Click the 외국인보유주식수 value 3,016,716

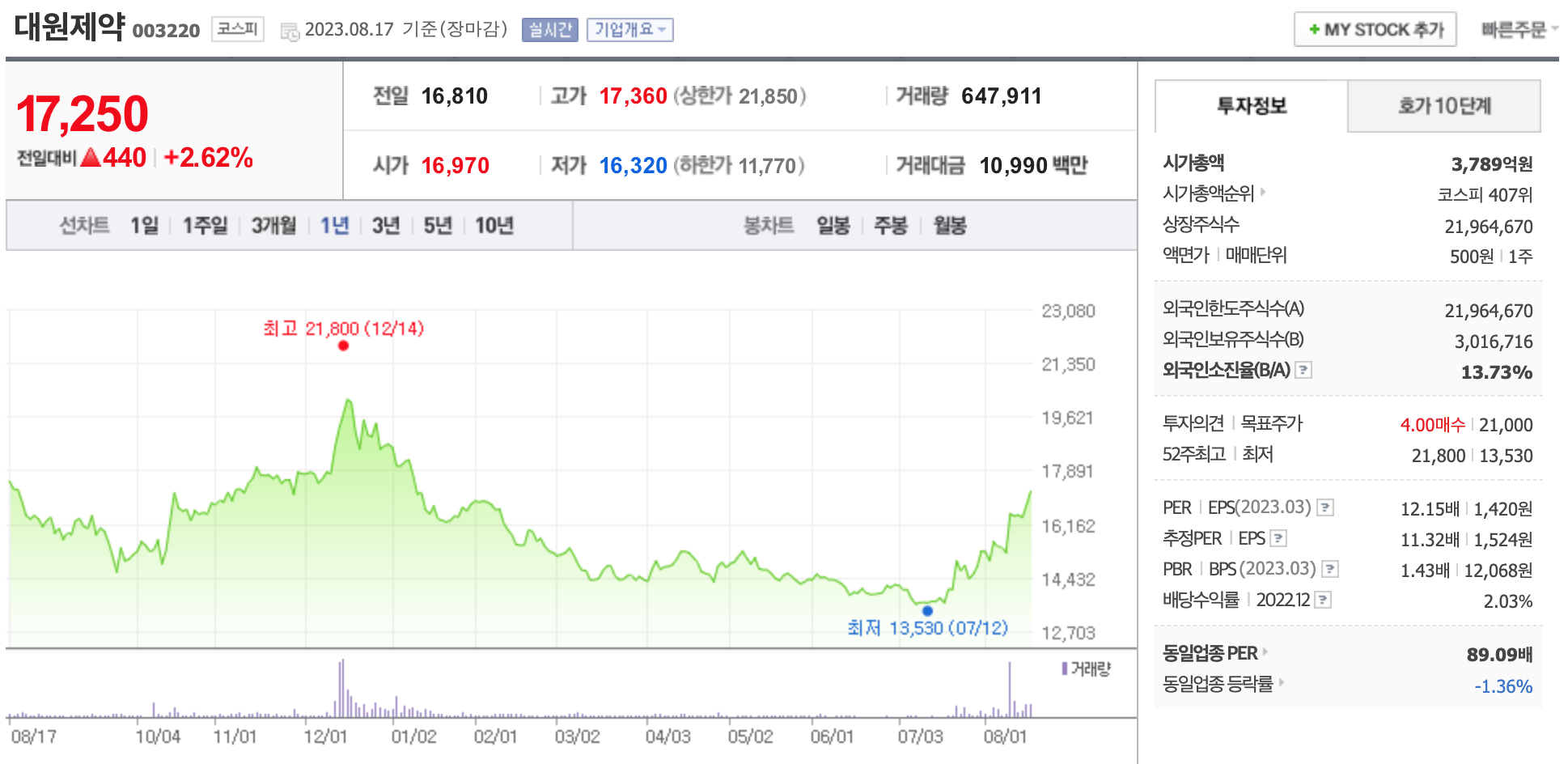(1494, 342)
